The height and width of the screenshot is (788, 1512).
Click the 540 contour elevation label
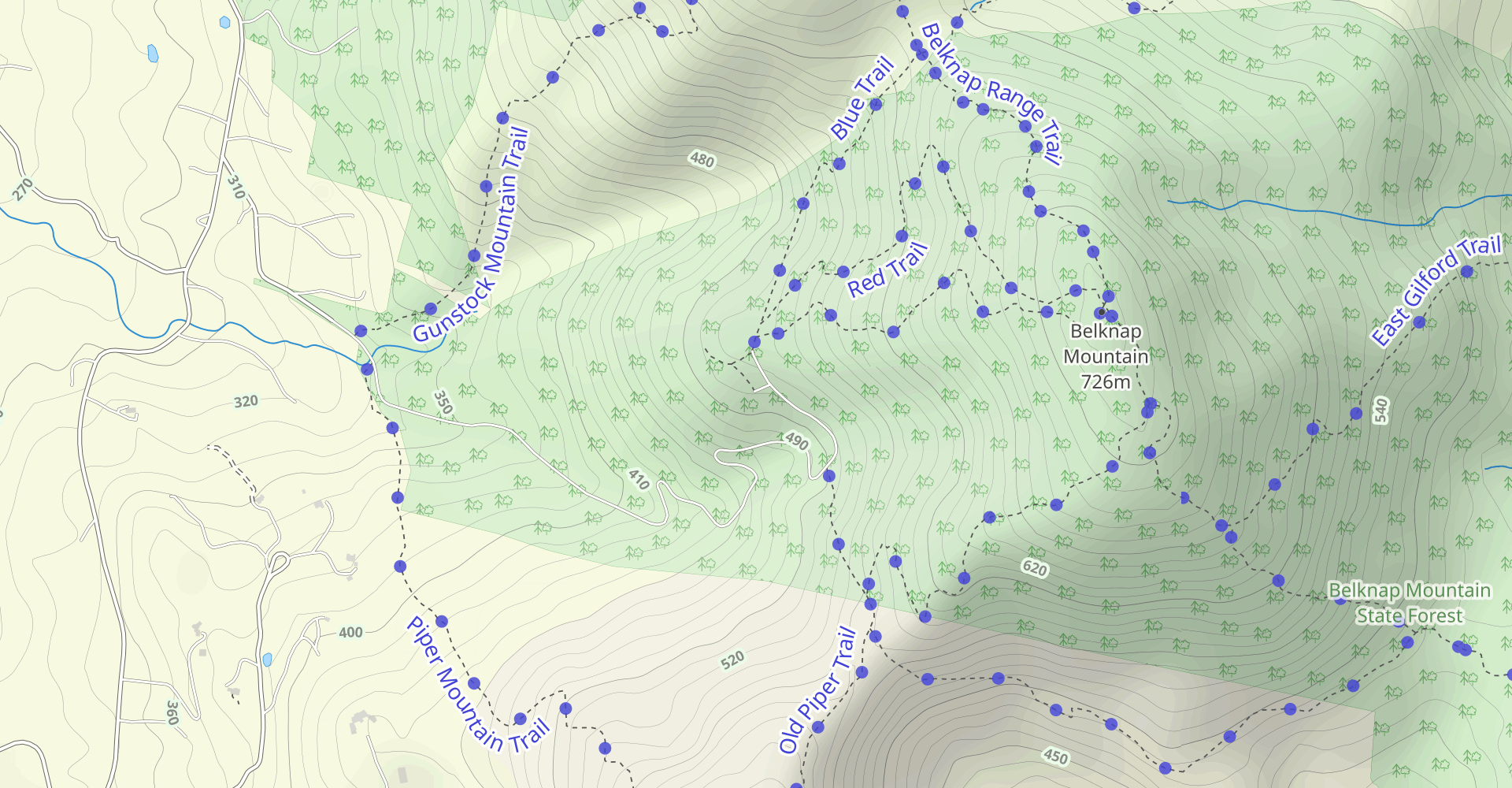[1380, 411]
